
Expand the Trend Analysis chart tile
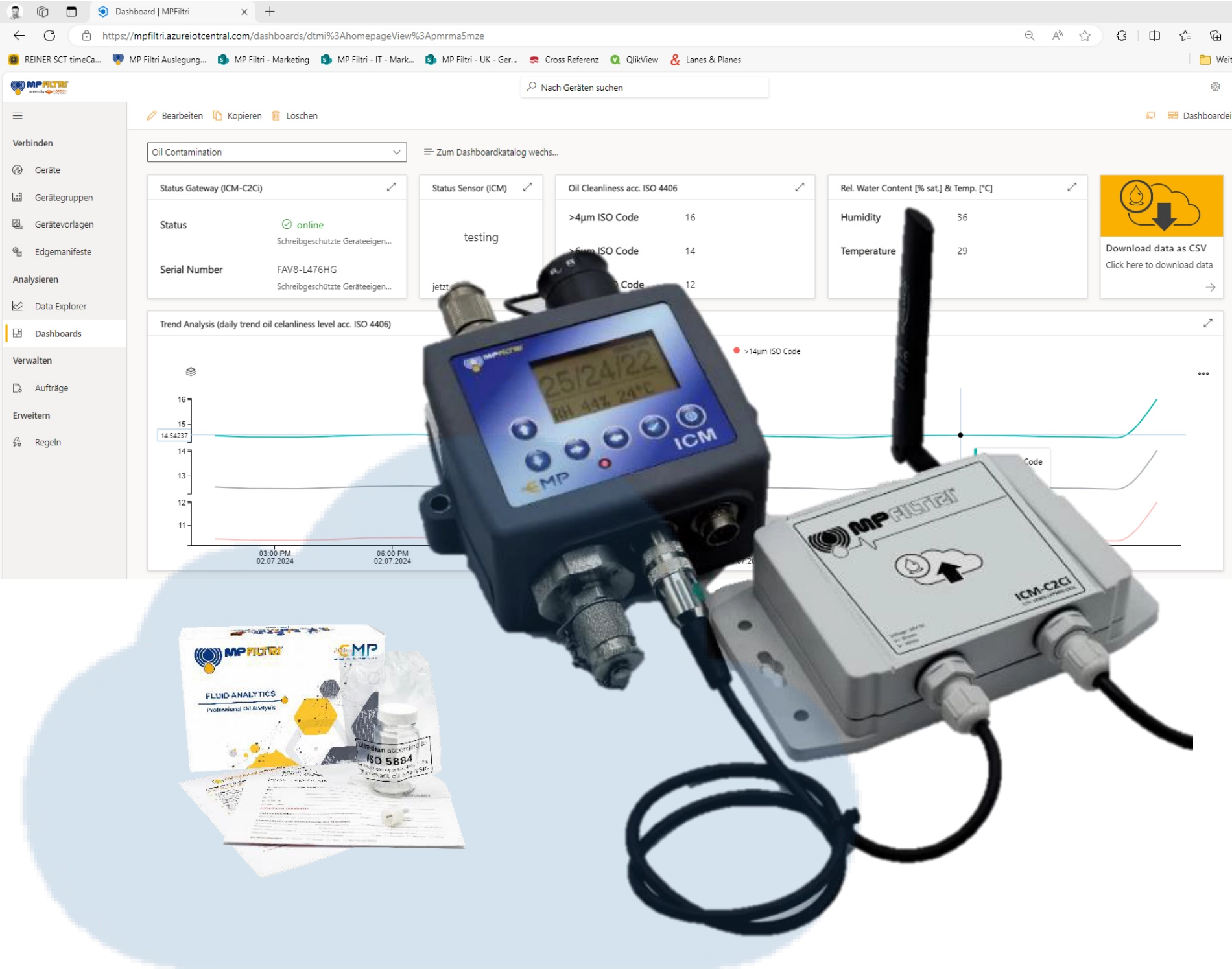click(1207, 323)
